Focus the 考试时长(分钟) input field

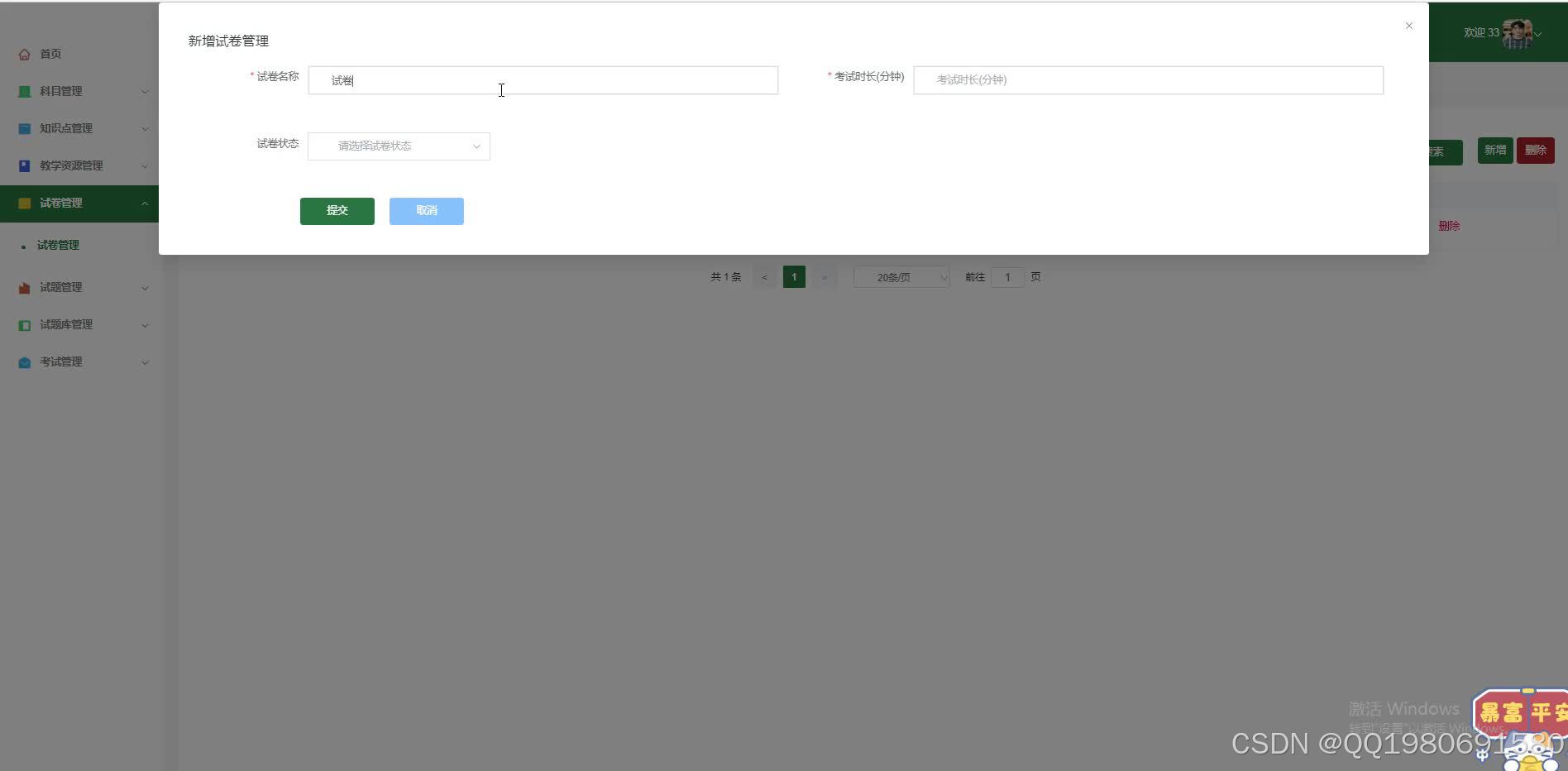click(x=1148, y=80)
